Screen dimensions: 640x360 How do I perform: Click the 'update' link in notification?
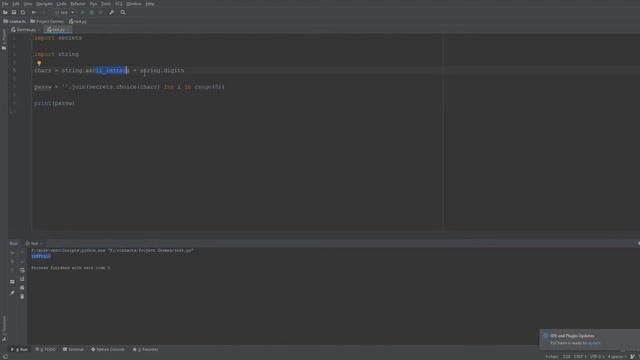click(x=594, y=343)
